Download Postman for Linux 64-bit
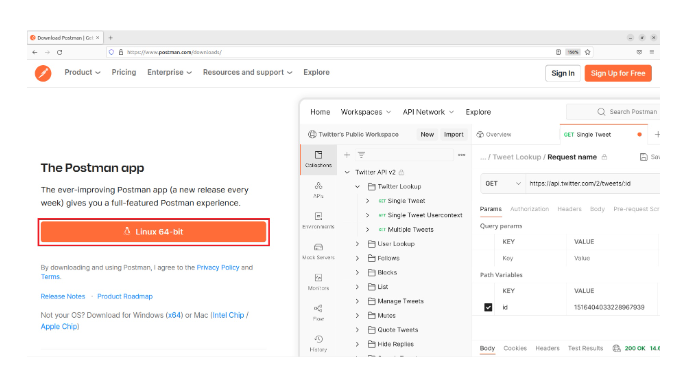Viewport: 689px width, 386px height. pyautogui.click(x=153, y=232)
